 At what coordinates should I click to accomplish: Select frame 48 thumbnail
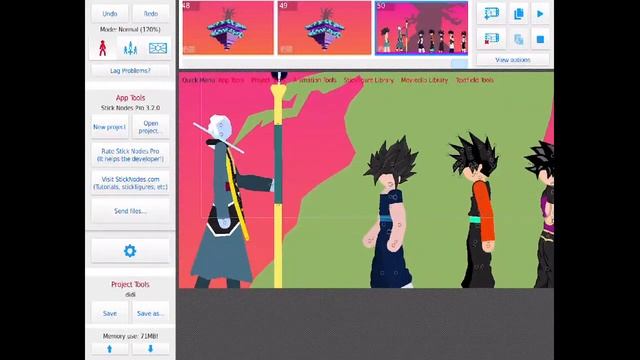[228, 28]
